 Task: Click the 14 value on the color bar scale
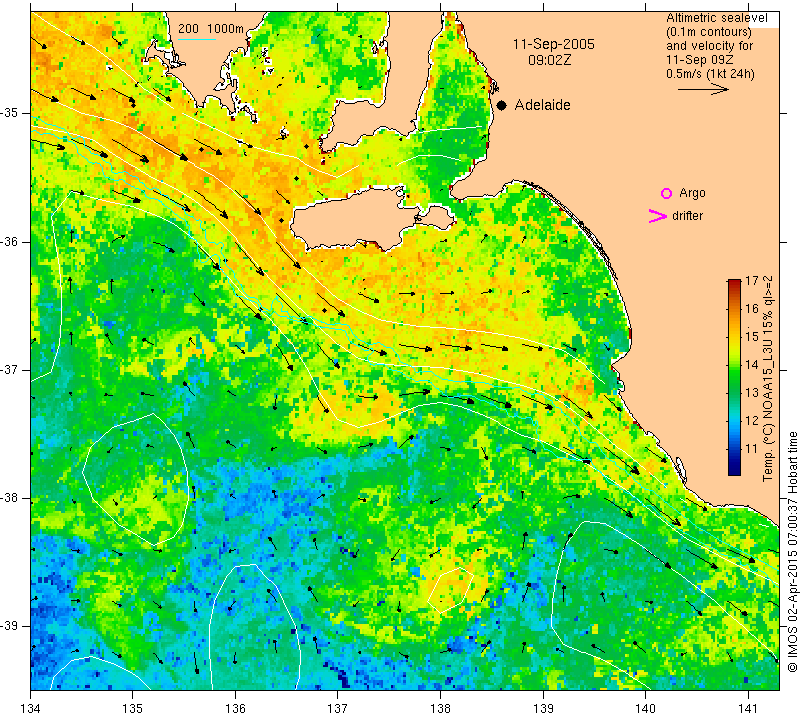[x=752, y=365]
